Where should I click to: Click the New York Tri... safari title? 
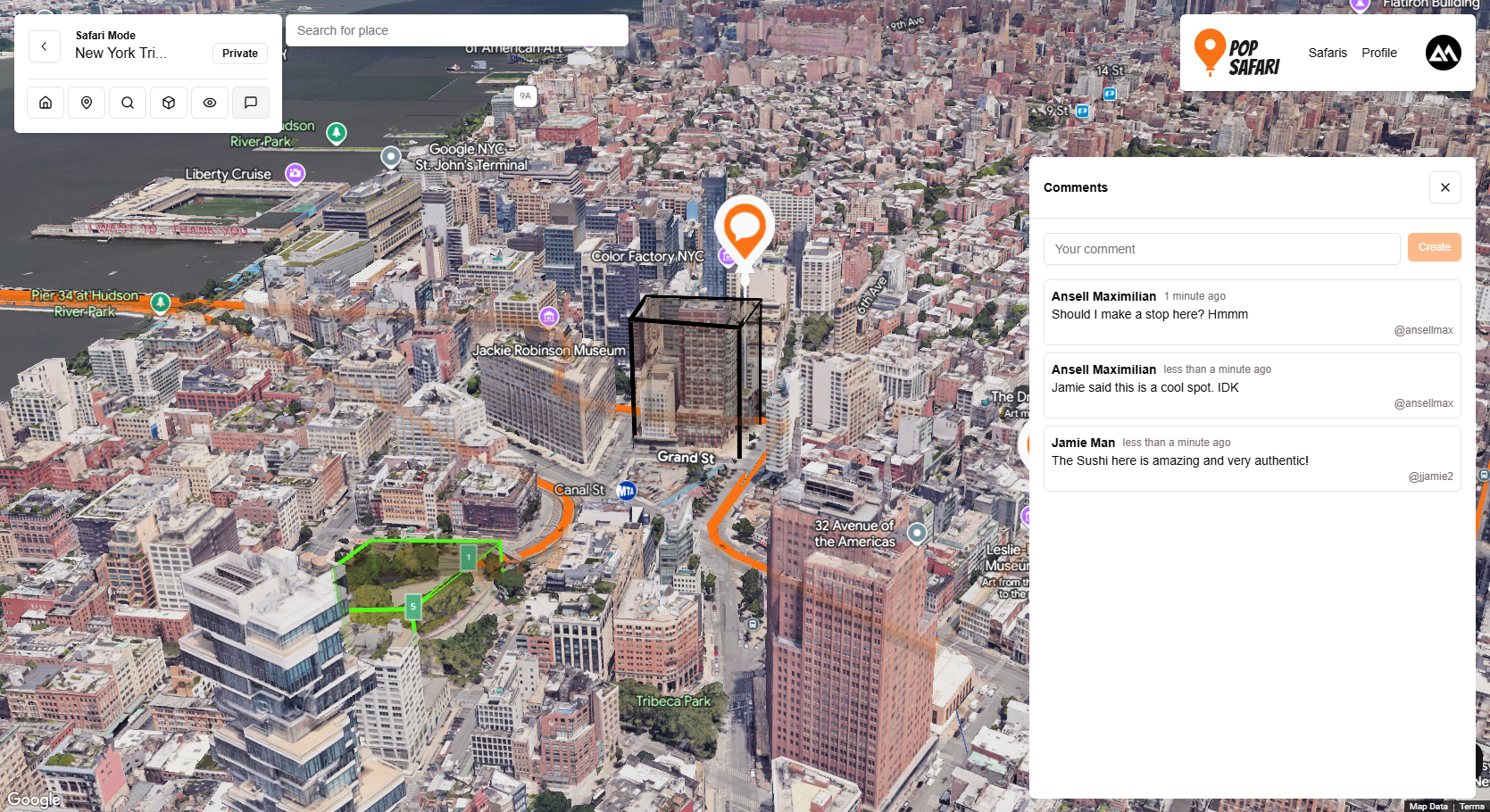tap(121, 54)
